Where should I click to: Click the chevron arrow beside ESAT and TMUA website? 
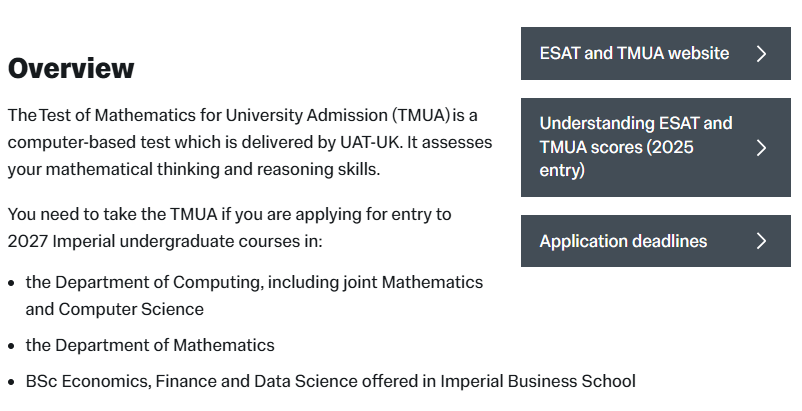coord(762,54)
